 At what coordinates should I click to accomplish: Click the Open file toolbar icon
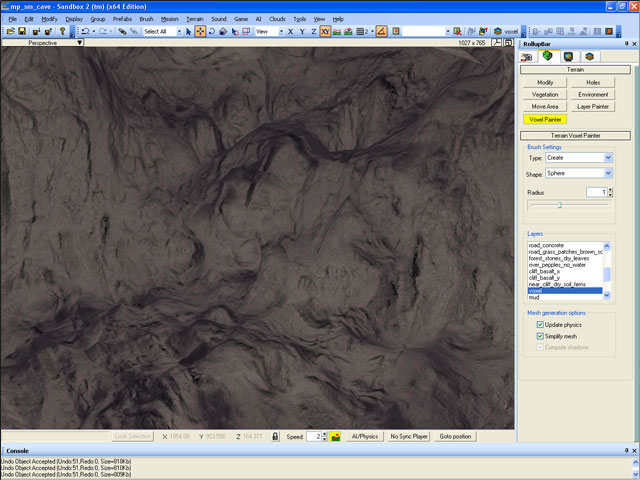coord(9,31)
